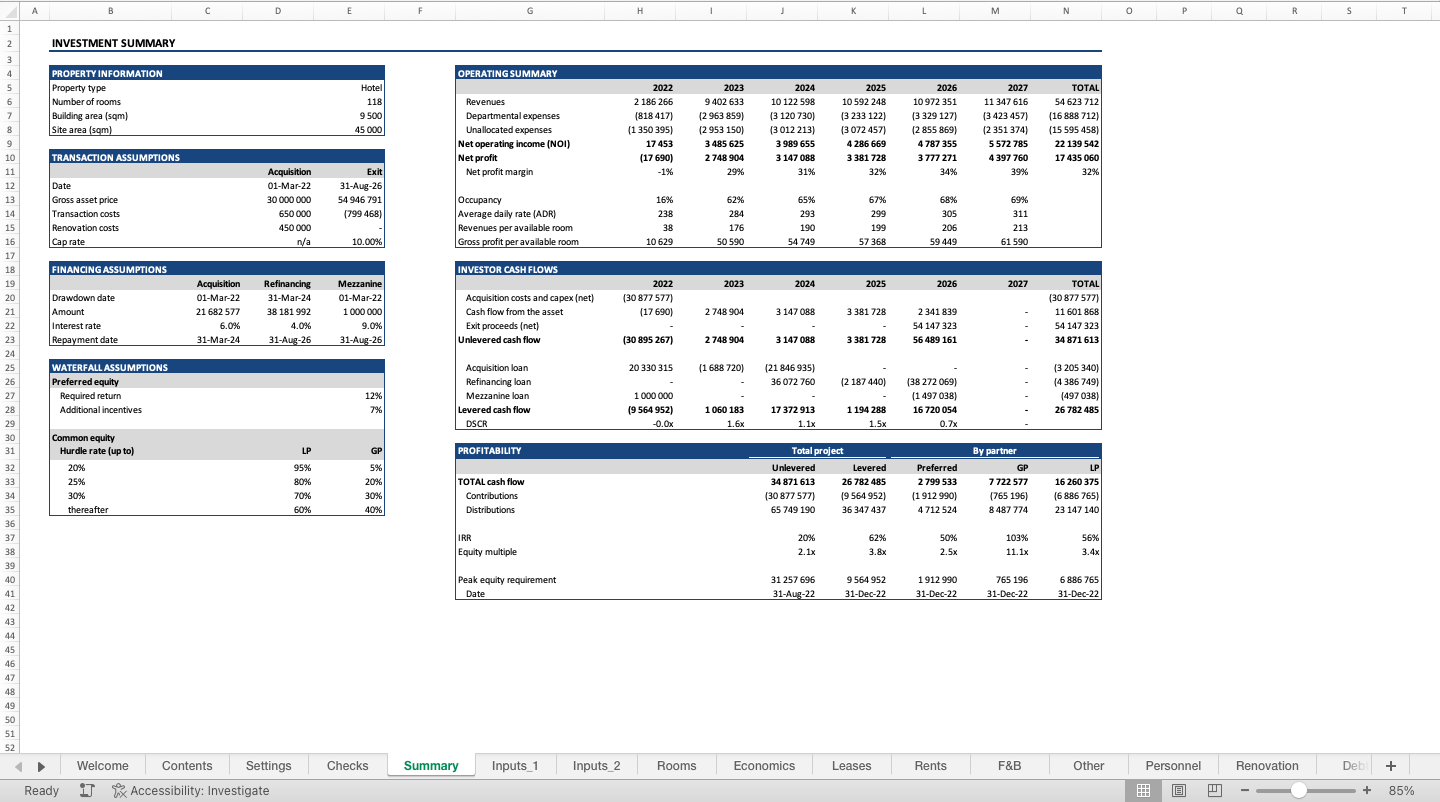Switch to the Rooms sheet tab
Screen dimensions: 1440x802
pos(676,765)
